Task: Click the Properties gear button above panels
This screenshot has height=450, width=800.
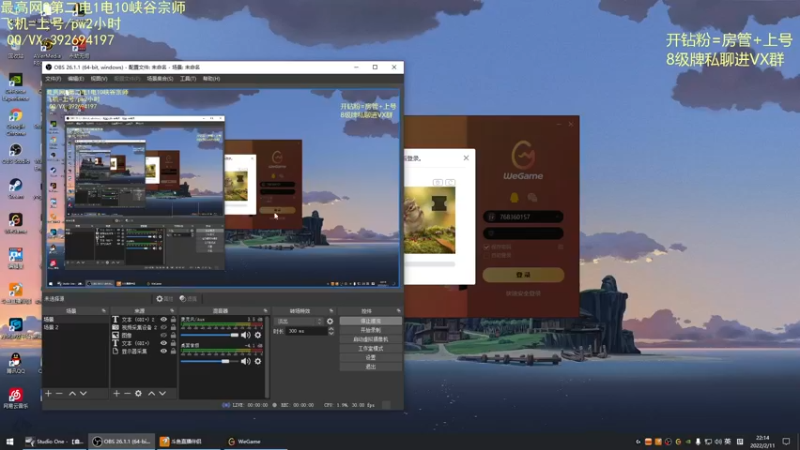Action: [164, 299]
